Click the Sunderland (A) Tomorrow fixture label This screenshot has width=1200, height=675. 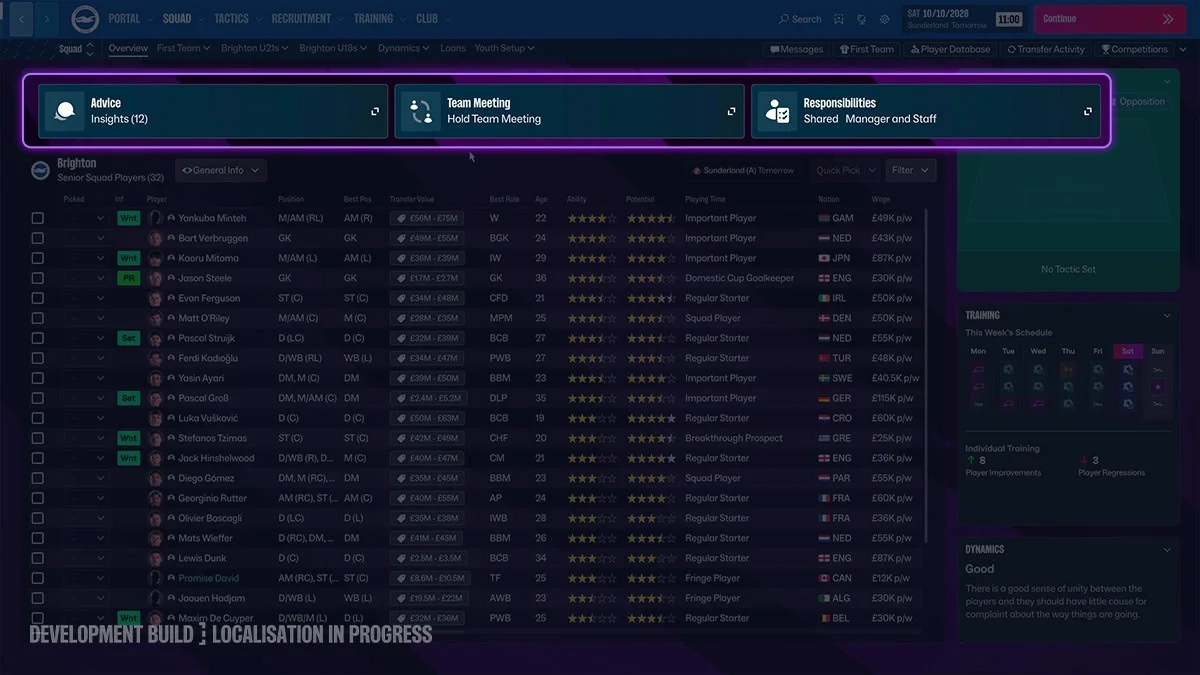tap(742, 171)
